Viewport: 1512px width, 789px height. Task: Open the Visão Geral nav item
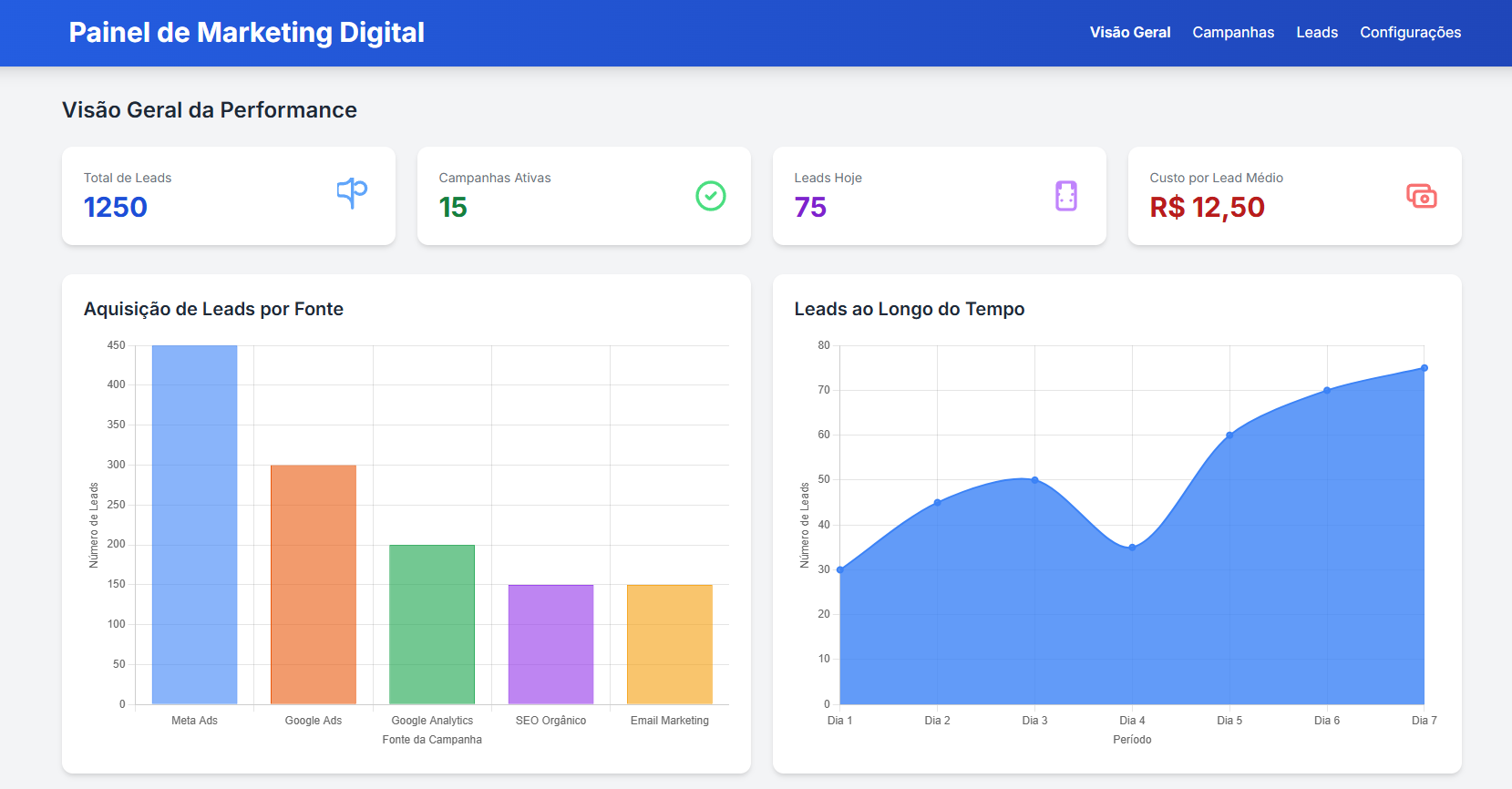1130,32
